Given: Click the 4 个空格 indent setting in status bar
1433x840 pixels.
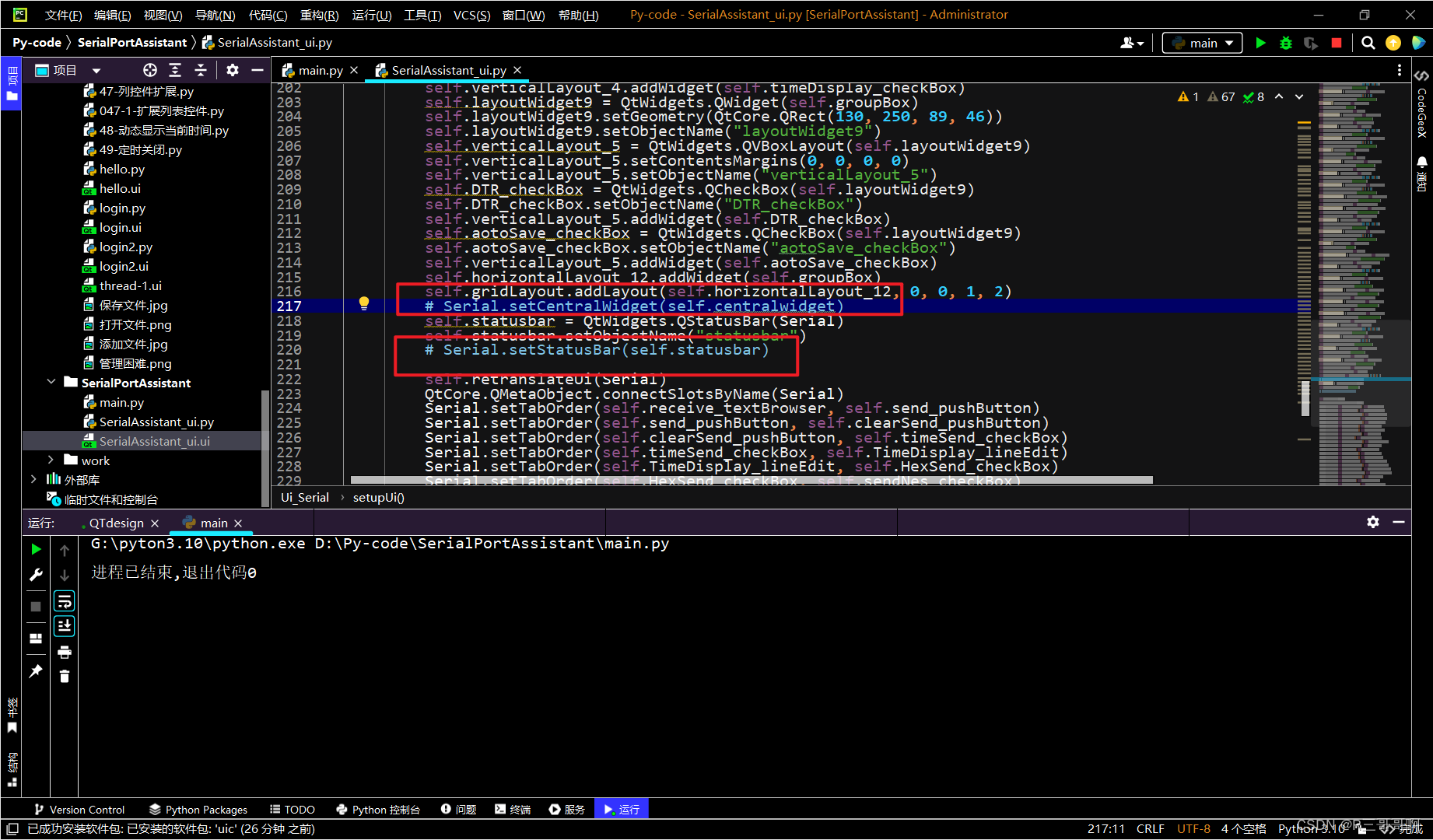Looking at the screenshot, I should pyautogui.click(x=1243, y=828).
